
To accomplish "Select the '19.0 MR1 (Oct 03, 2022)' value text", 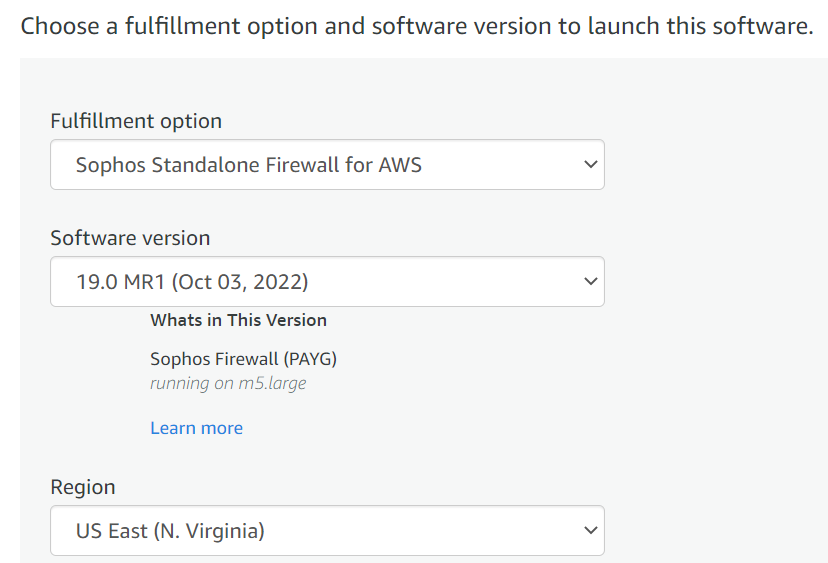I will pos(192,282).
